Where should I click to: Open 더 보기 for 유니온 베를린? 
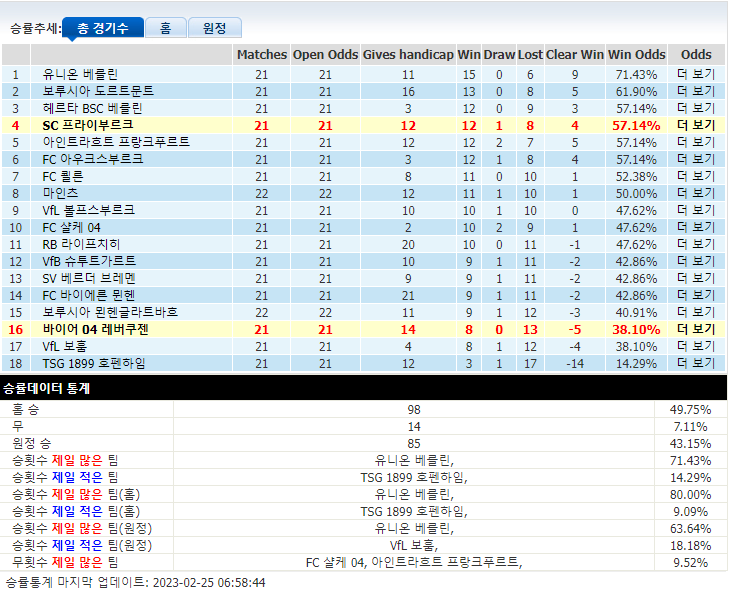696,75
